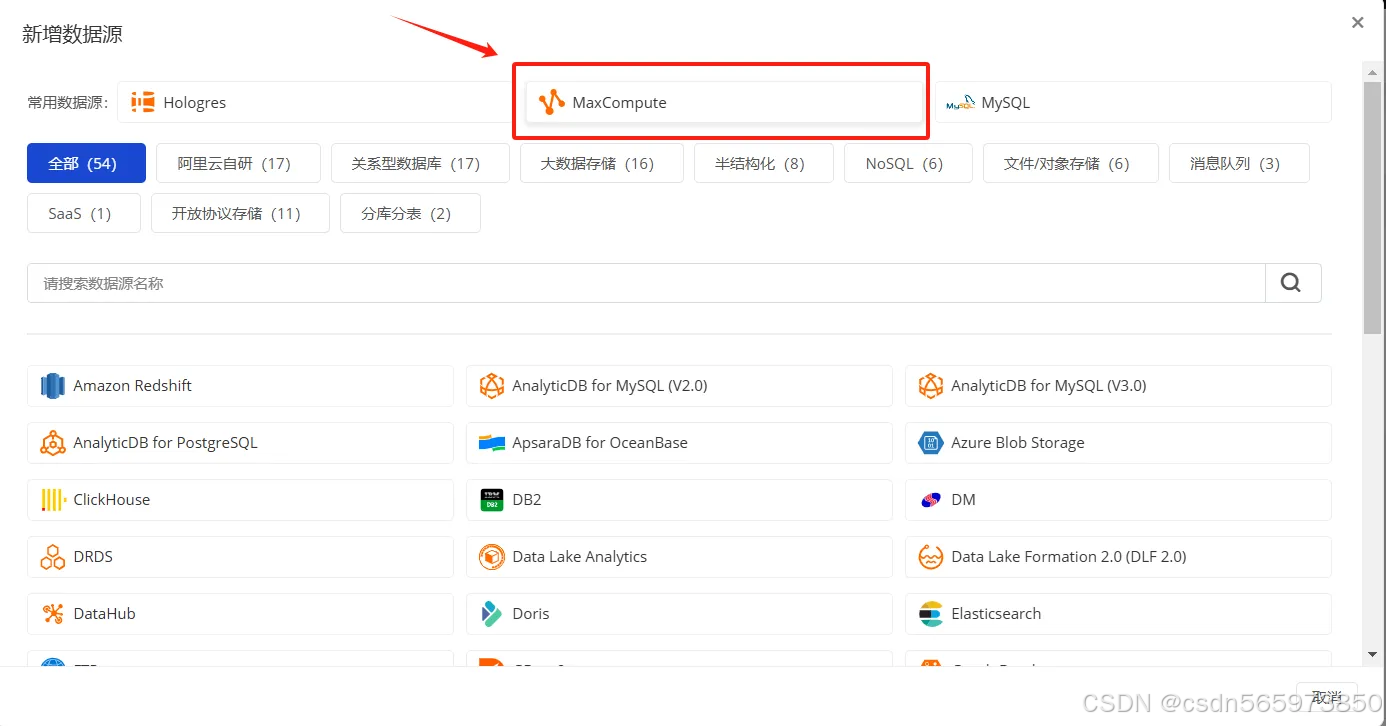Select the Elasticsearch icon
The image size is (1386, 726).
tap(930, 613)
